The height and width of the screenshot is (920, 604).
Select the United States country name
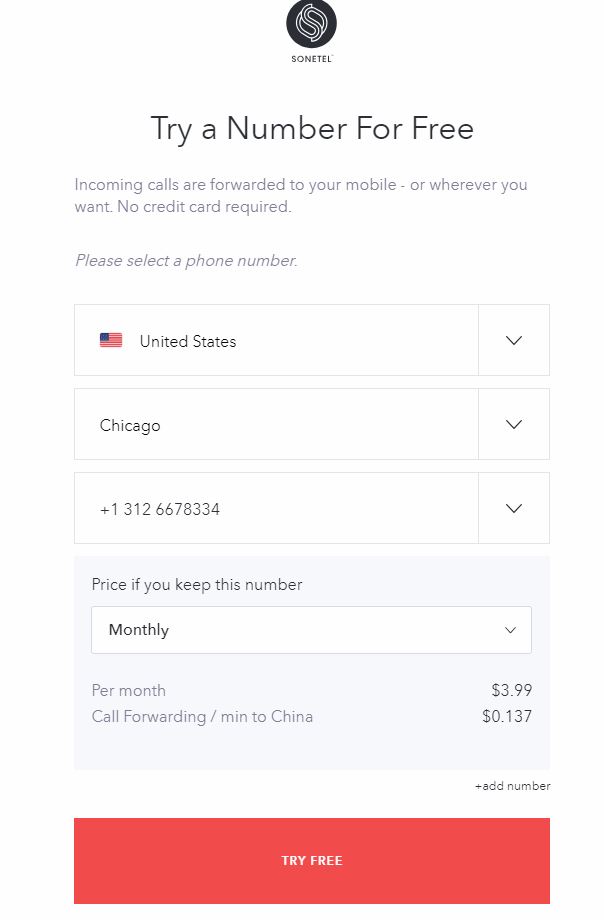click(188, 341)
